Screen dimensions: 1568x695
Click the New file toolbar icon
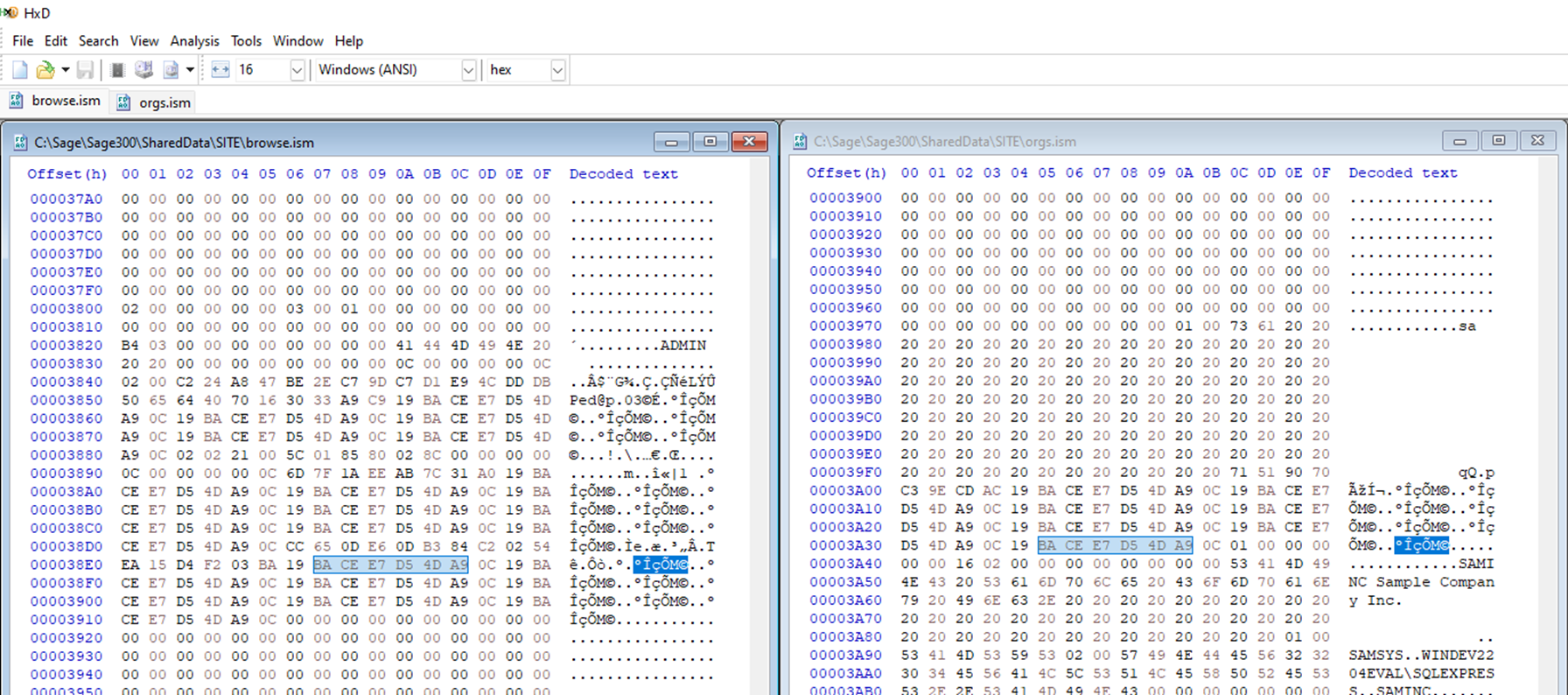(x=19, y=70)
